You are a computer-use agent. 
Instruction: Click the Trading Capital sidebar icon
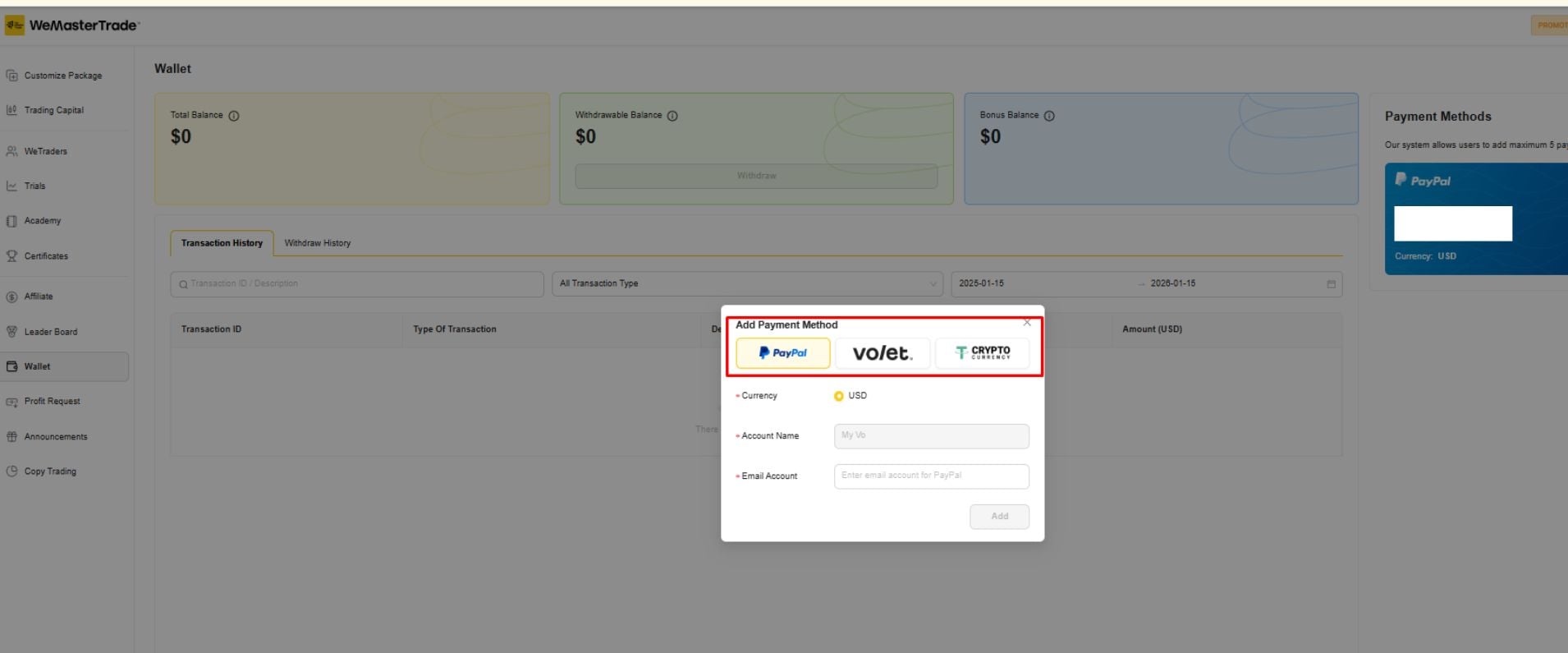[11, 110]
